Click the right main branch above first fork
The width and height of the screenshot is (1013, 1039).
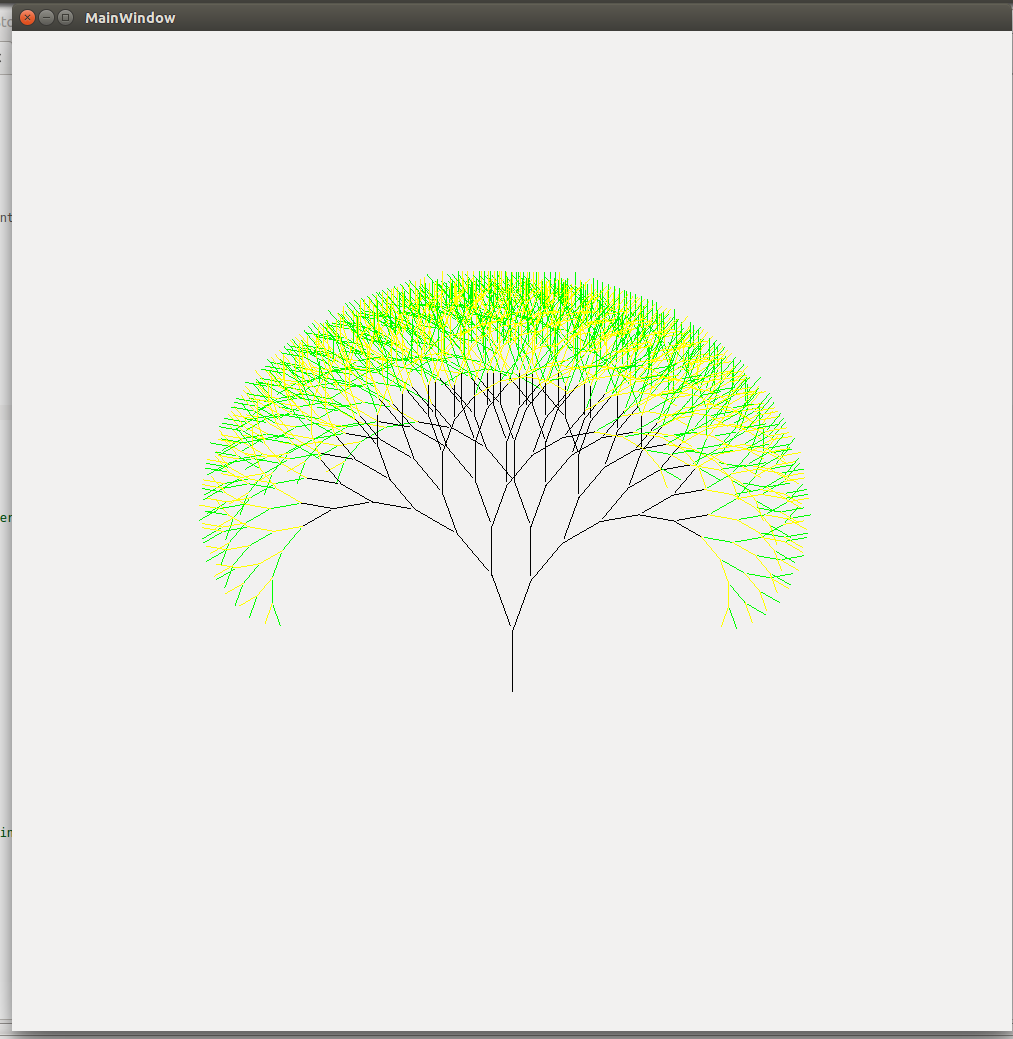[x=521, y=602]
